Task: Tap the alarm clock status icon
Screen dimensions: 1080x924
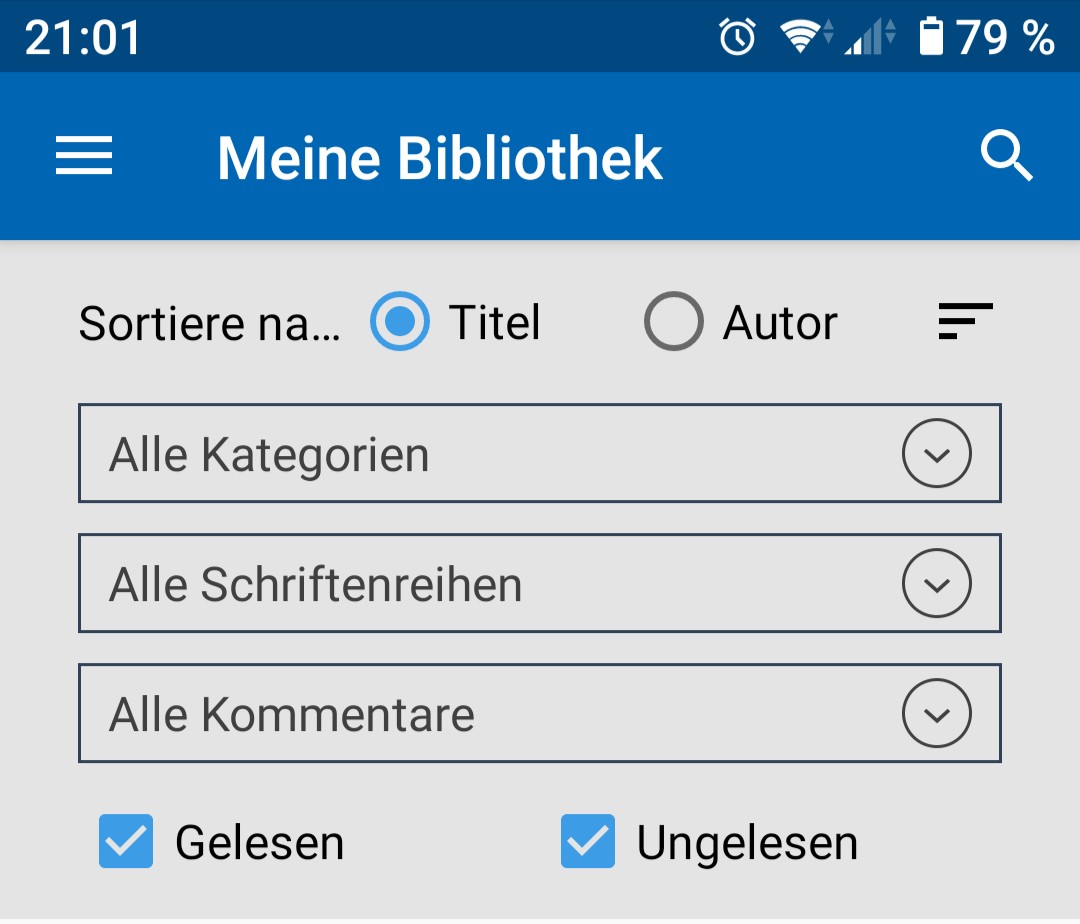Action: tap(738, 38)
